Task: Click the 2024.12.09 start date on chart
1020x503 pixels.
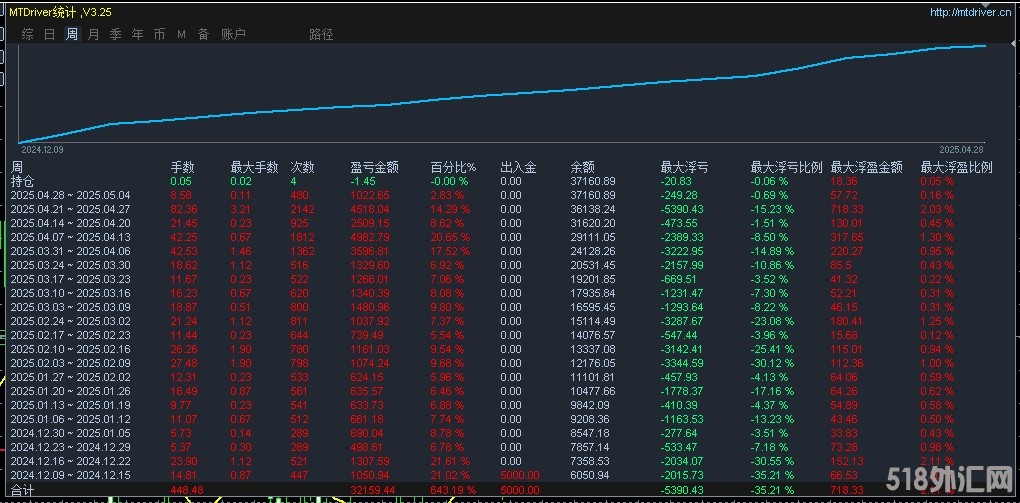Action: tap(42, 148)
